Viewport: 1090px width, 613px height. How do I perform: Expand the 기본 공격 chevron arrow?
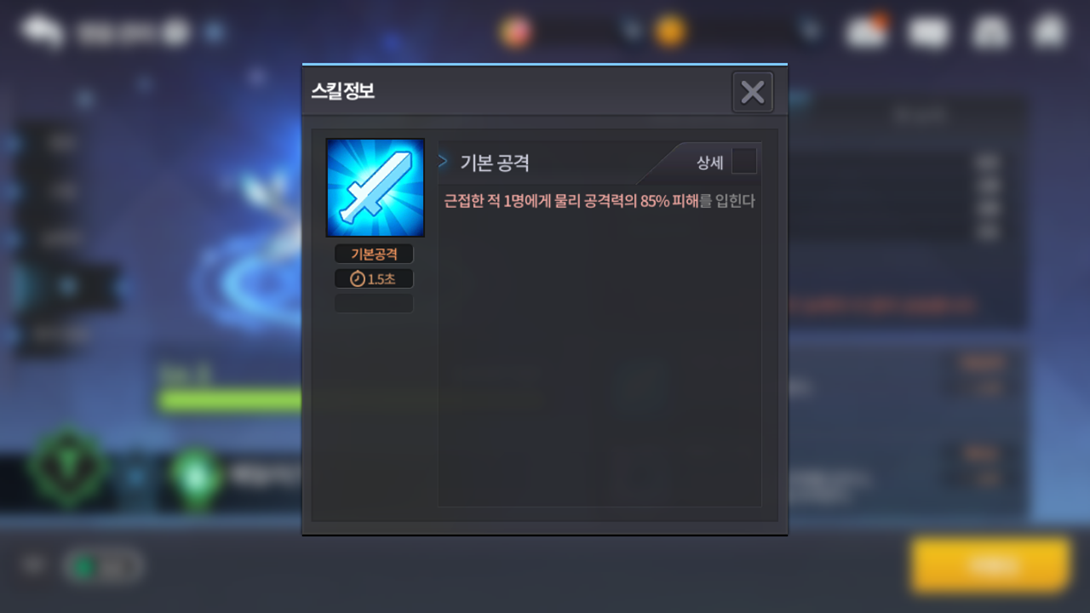443,161
